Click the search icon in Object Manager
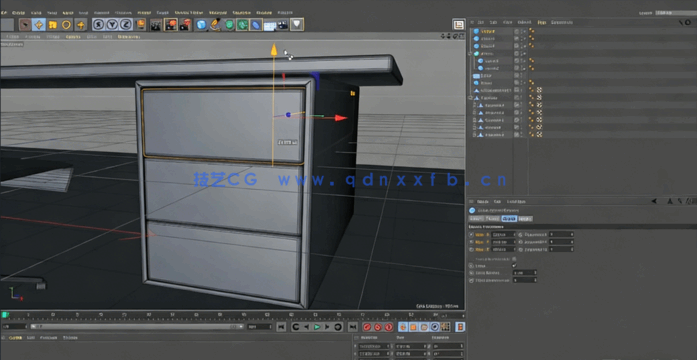The image size is (697, 360). click(x=681, y=22)
